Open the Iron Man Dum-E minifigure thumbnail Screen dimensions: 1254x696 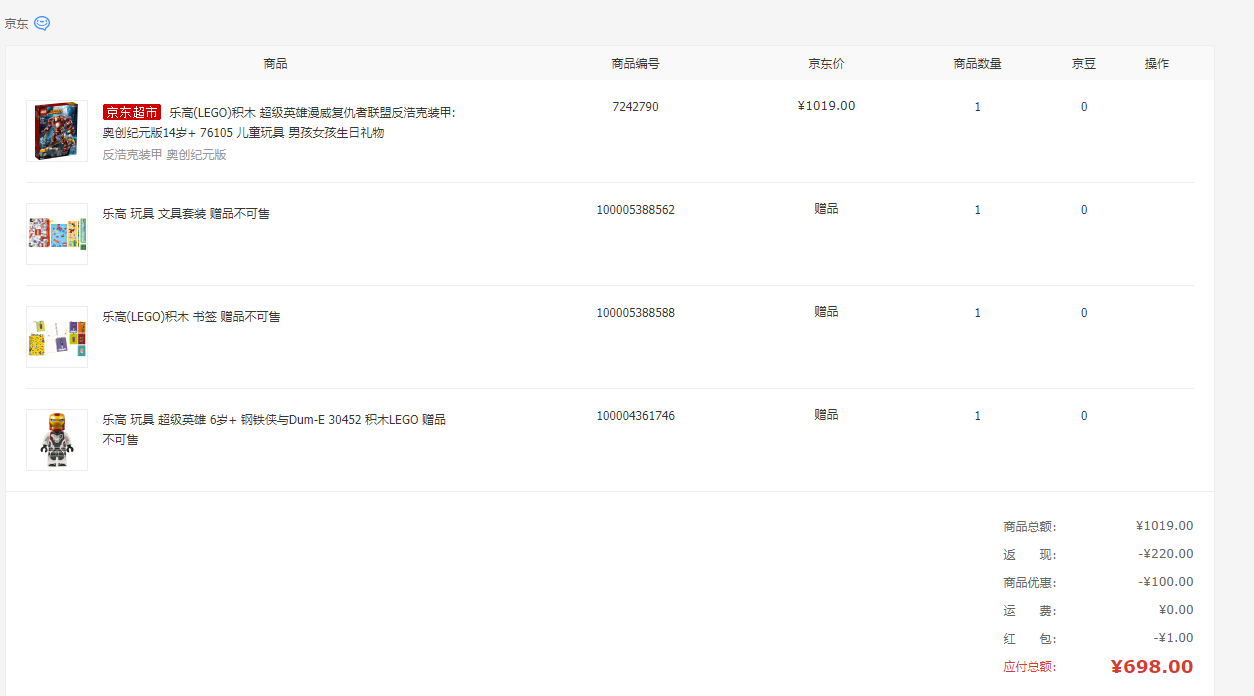tap(57, 440)
